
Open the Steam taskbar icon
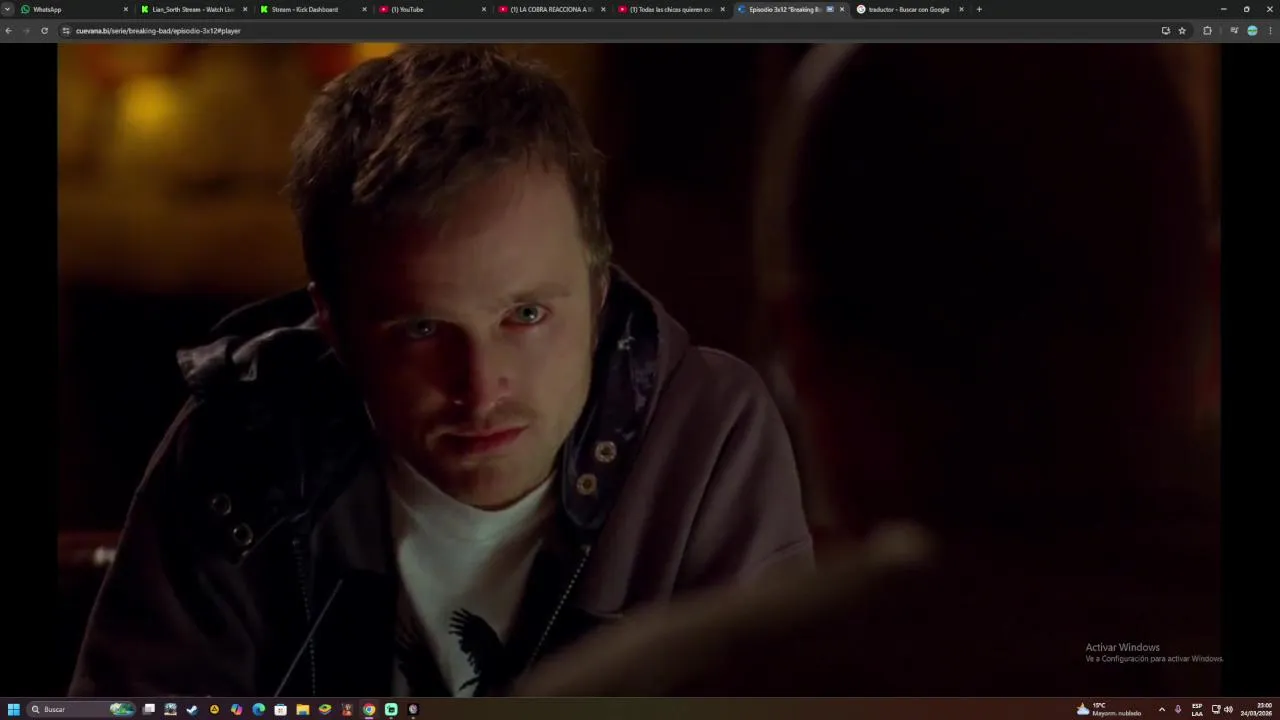(x=192, y=709)
